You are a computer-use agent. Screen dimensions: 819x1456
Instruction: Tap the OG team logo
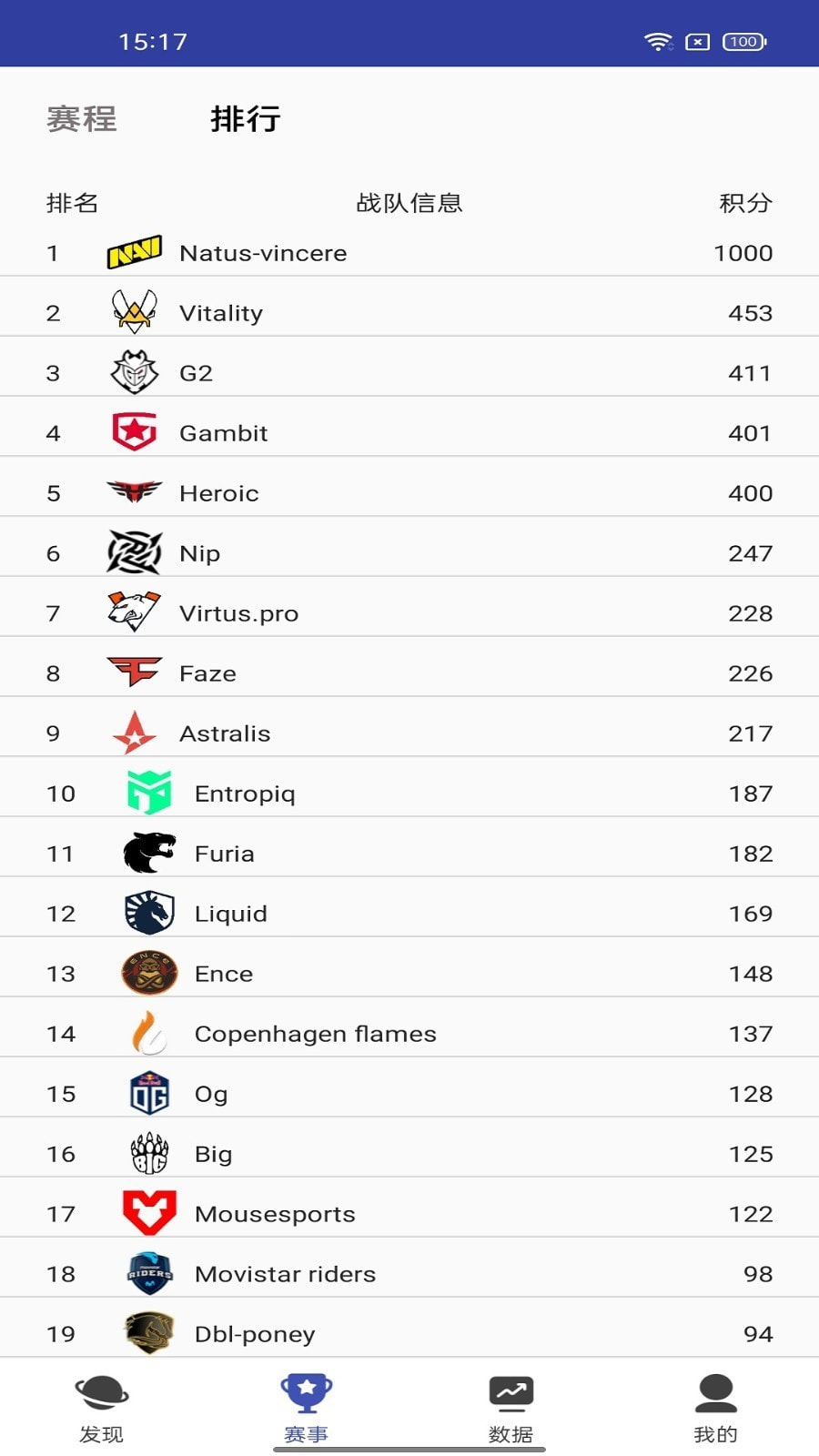click(x=149, y=1093)
